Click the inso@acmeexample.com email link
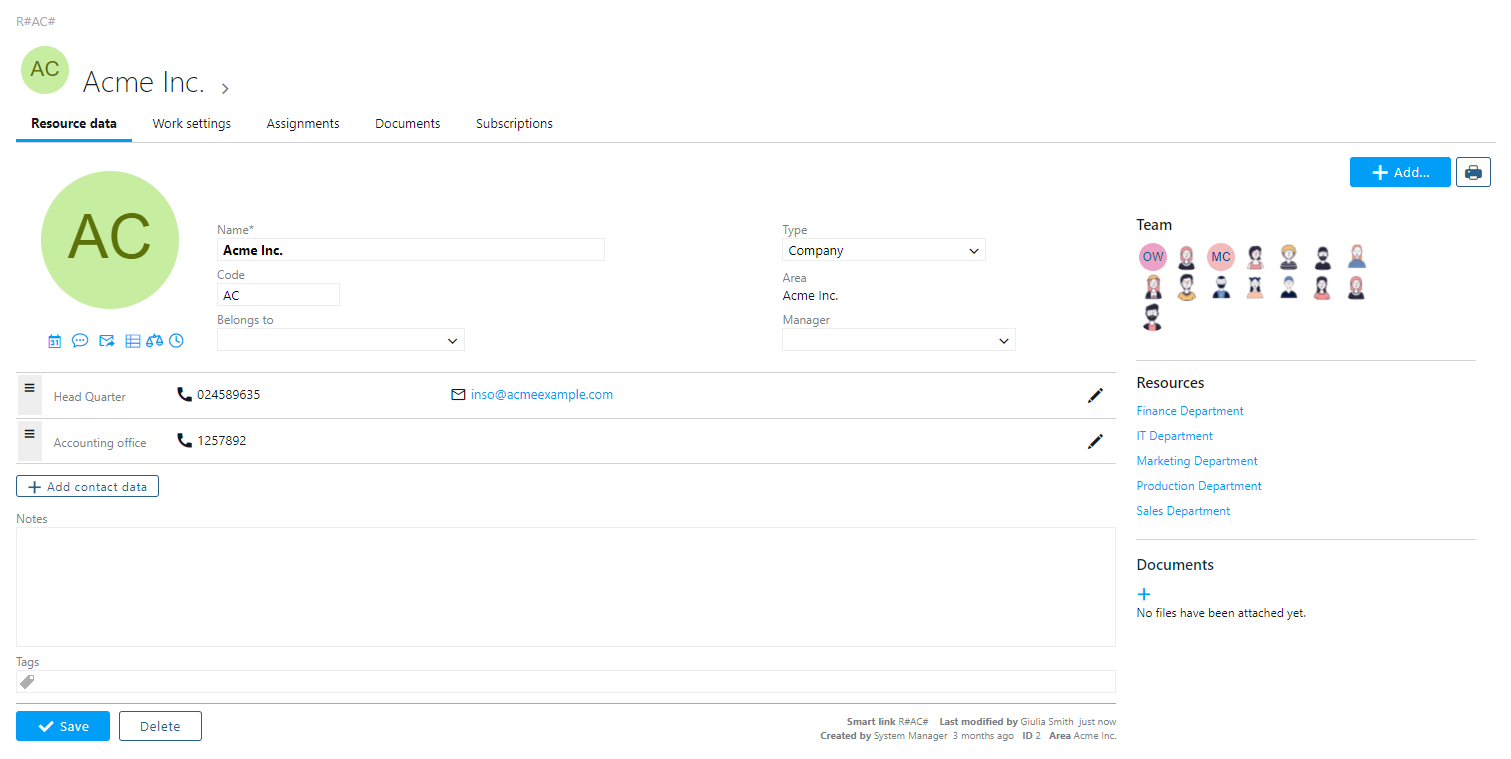 click(x=541, y=395)
